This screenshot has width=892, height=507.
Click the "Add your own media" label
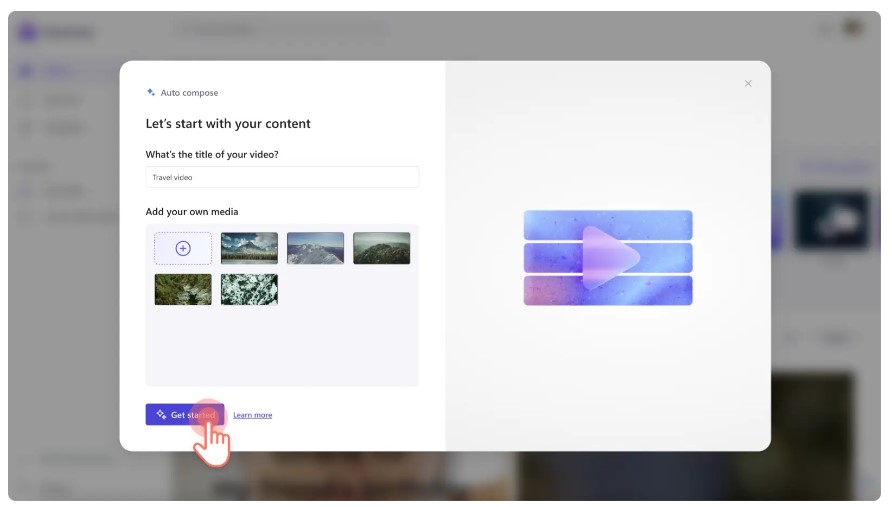coord(192,212)
